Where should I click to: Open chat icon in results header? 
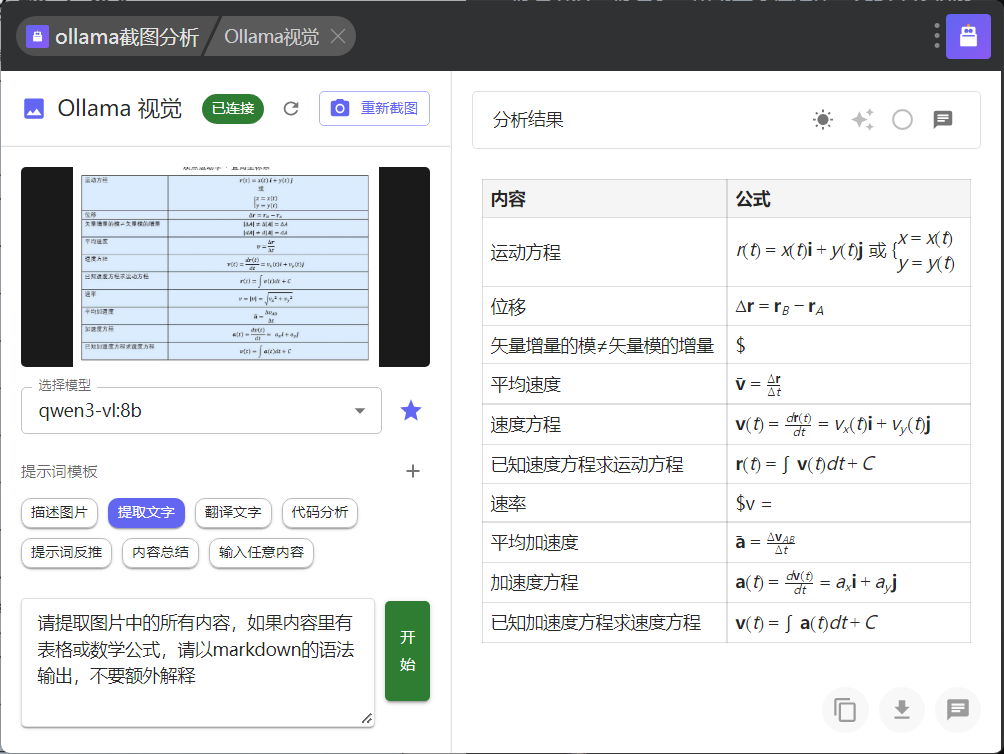pos(942,120)
